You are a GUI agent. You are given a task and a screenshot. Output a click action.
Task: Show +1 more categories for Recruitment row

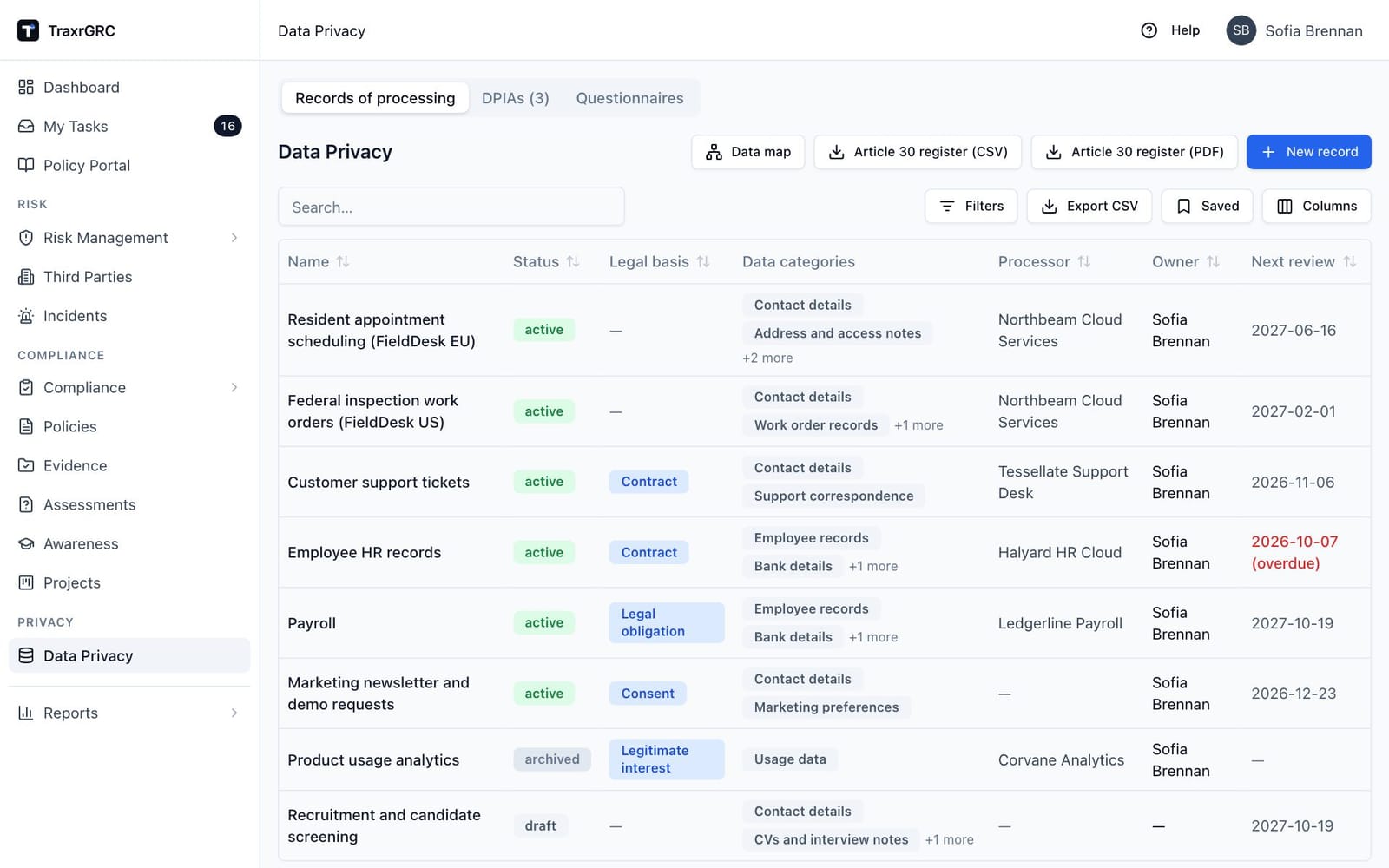[949, 839]
